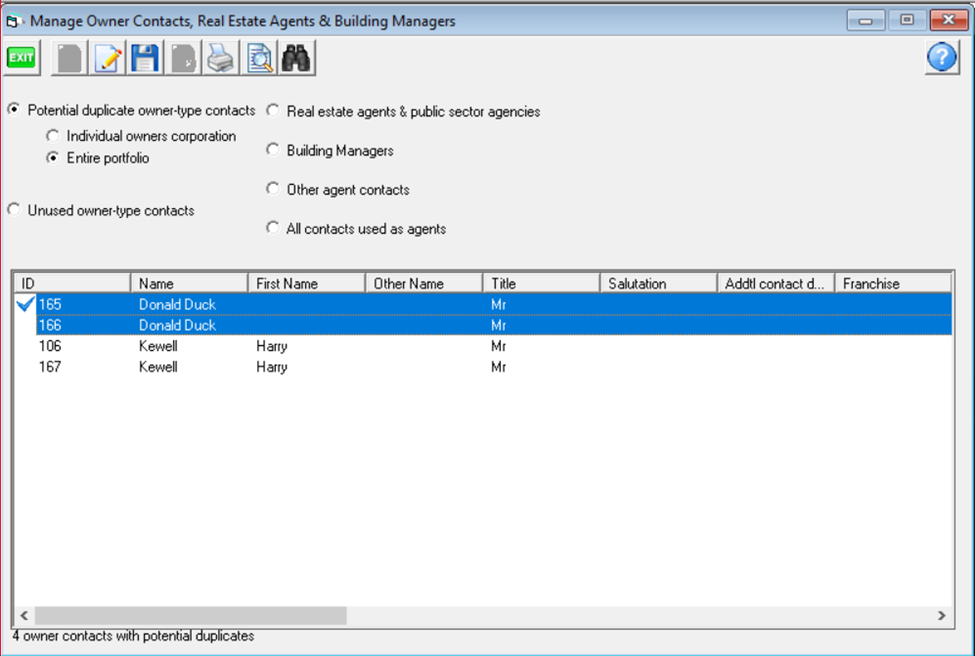Click Mr title in row 167

pos(499,367)
